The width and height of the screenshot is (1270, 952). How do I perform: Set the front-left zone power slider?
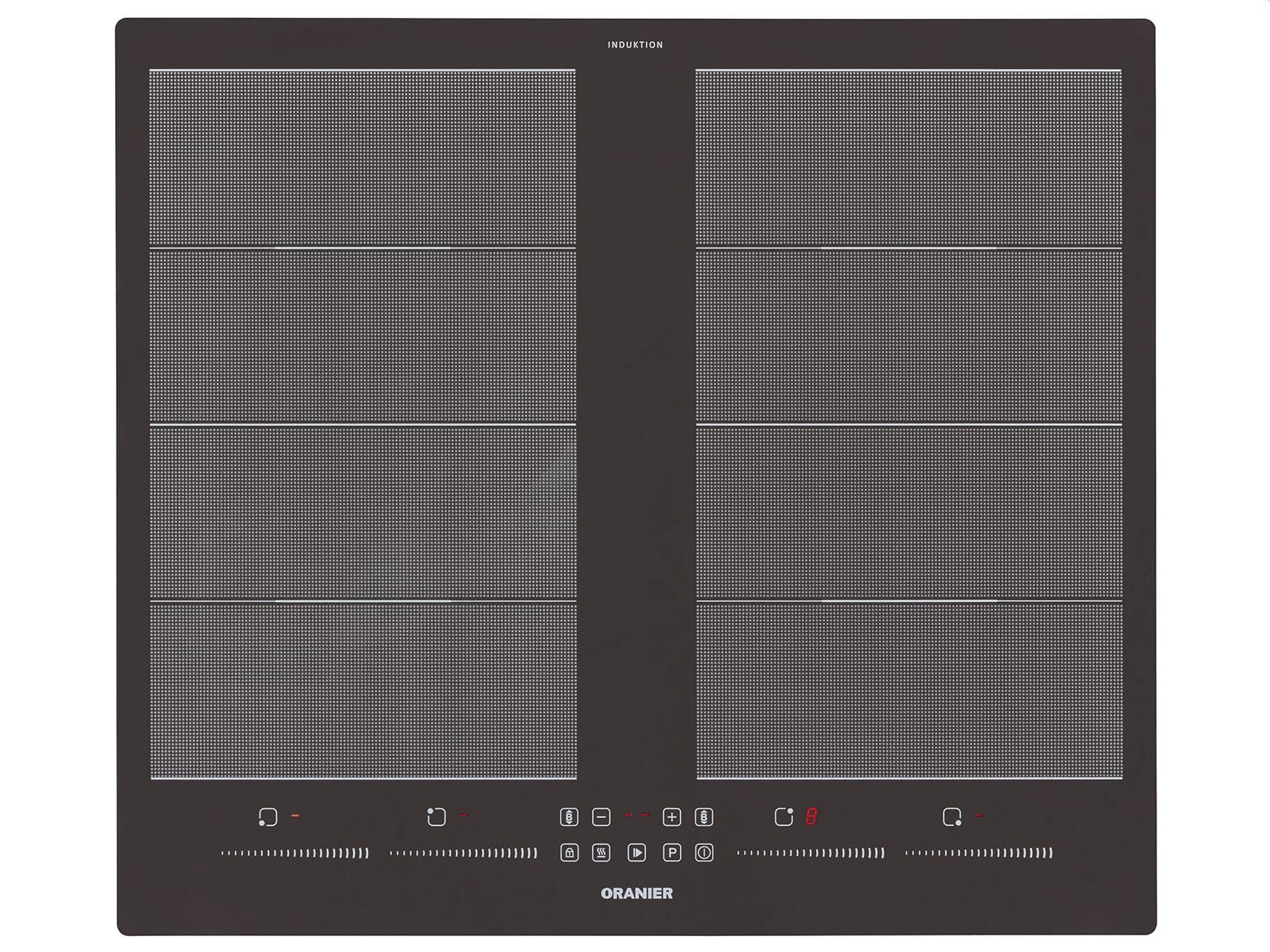(x=294, y=853)
